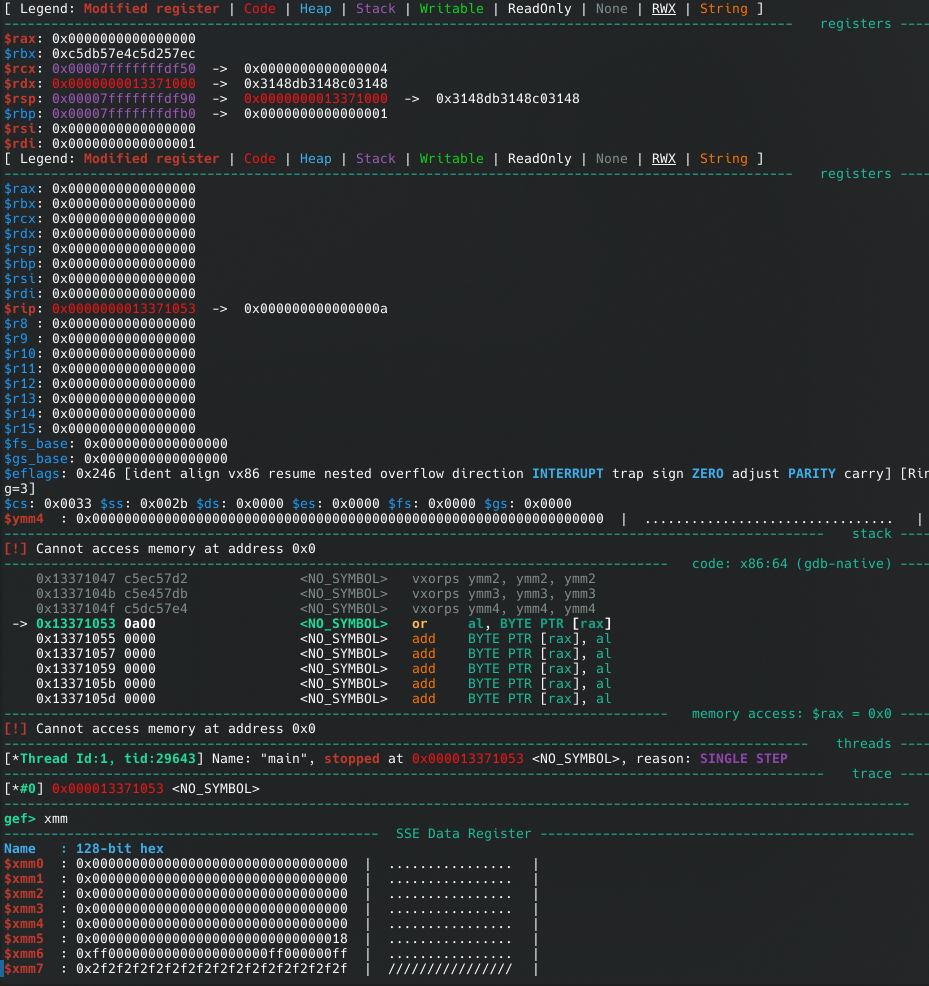Click the 'threads' section header

click(x=864, y=744)
